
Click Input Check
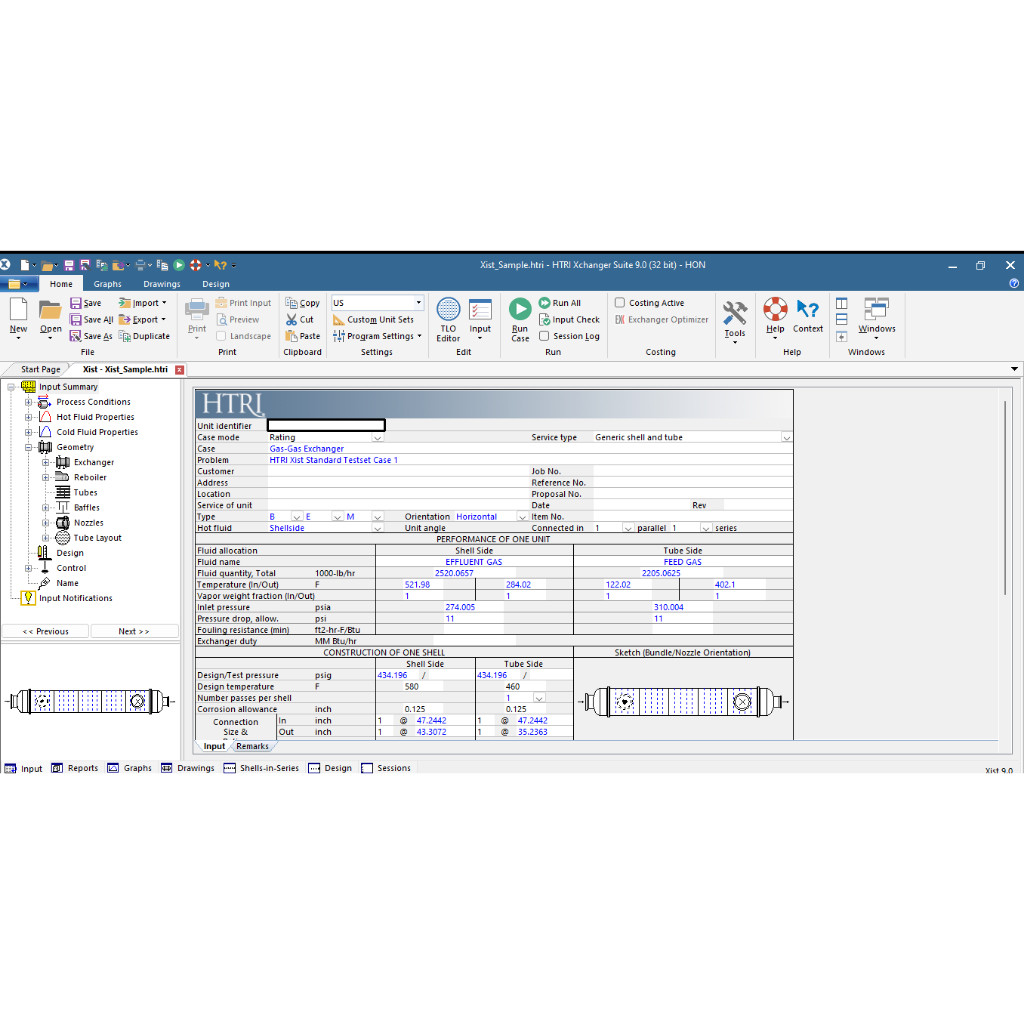pyautogui.click(x=569, y=319)
